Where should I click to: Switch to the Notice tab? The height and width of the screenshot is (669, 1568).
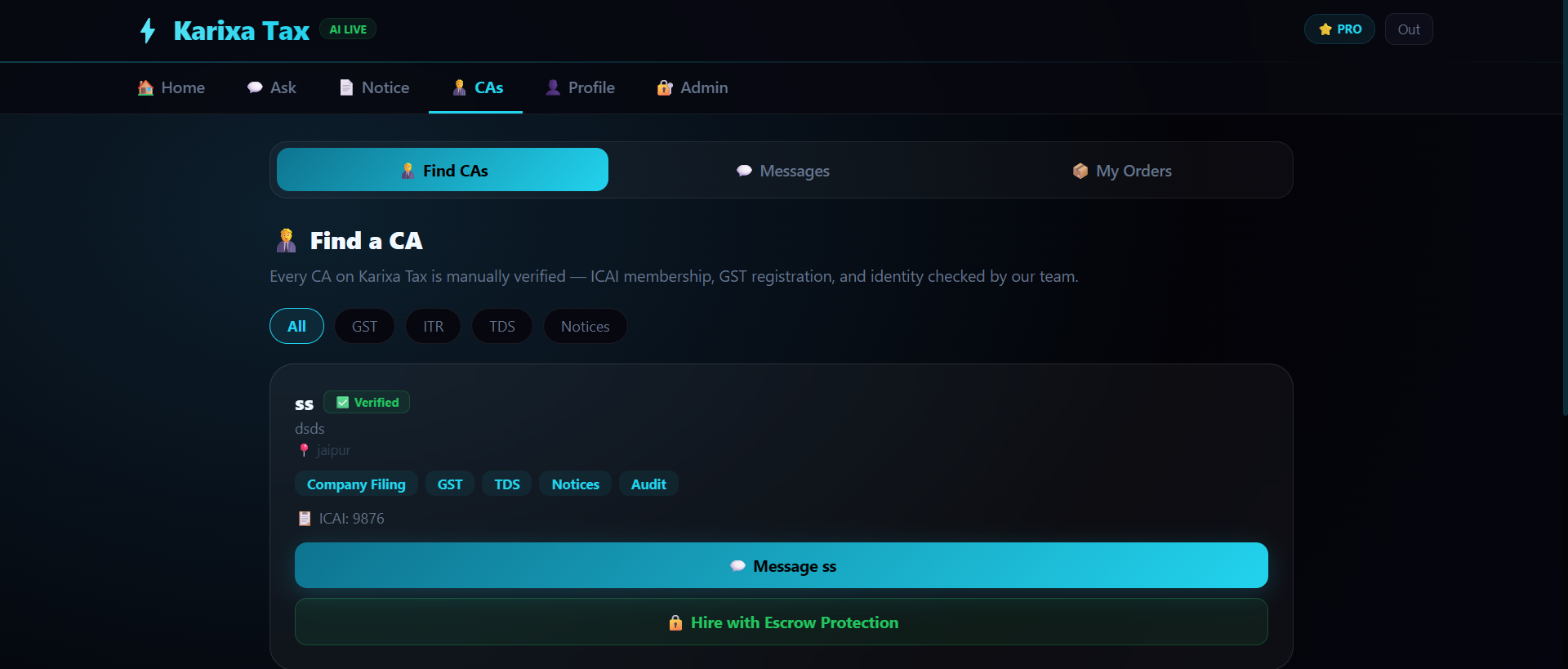(x=375, y=87)
